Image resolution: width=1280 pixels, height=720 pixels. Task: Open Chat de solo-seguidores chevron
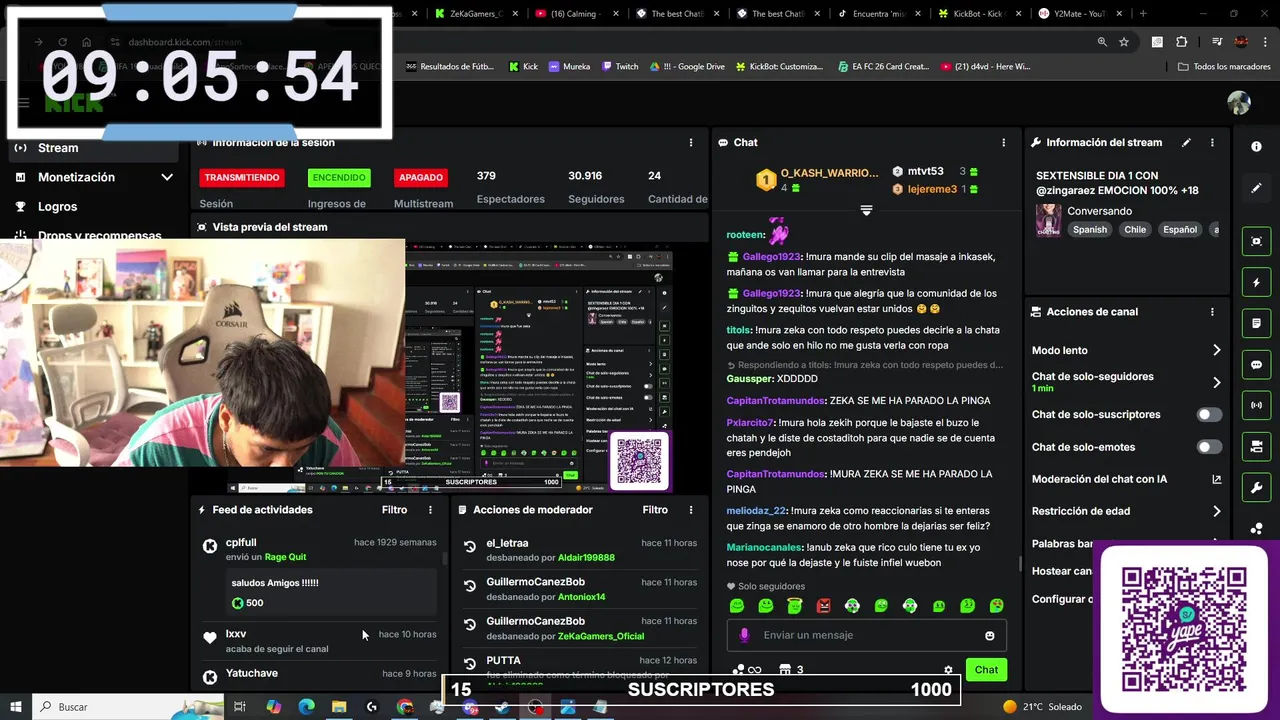click(x=1216, y=382)
